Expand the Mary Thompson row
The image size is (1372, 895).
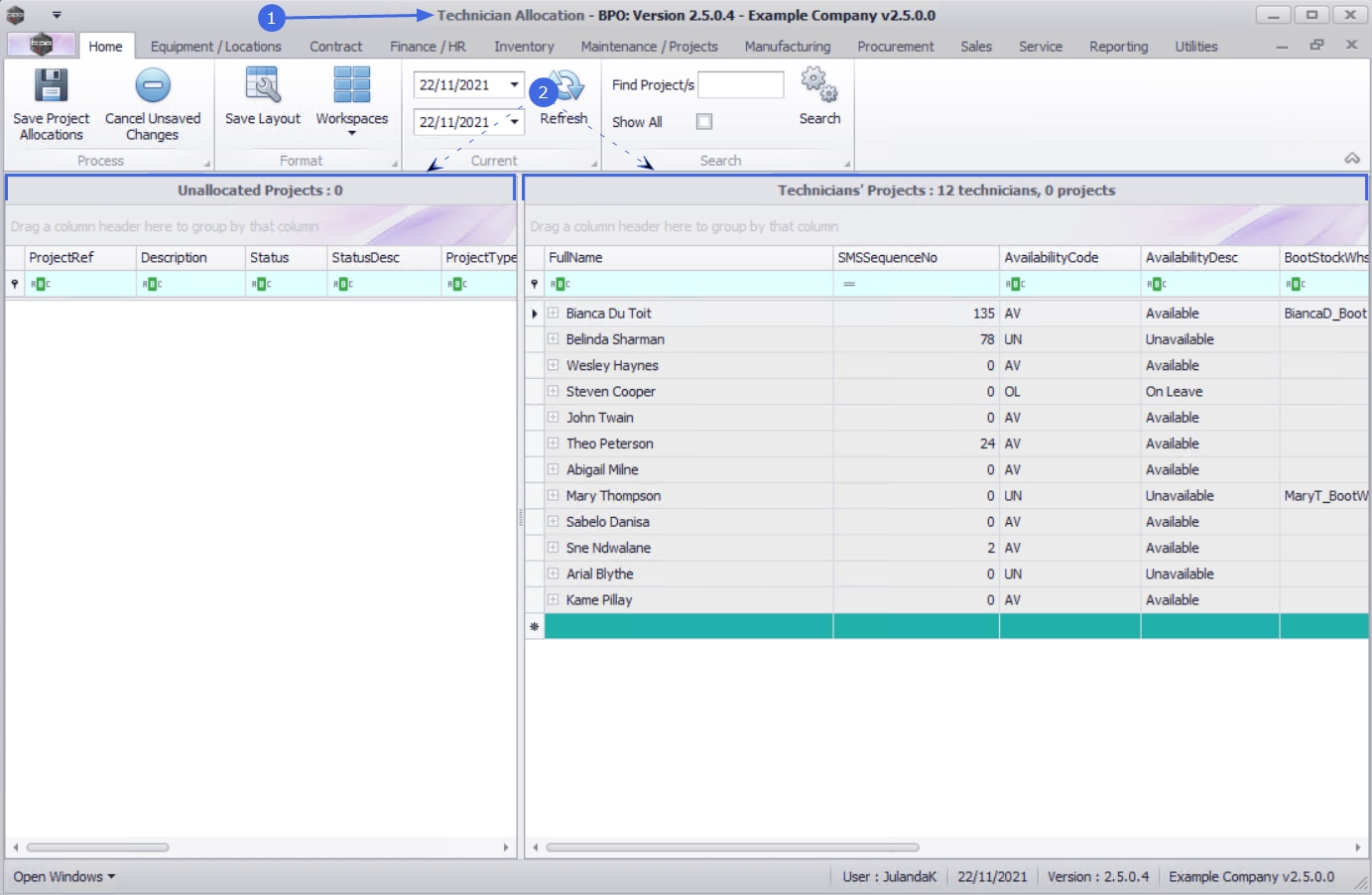pos(554,495)
